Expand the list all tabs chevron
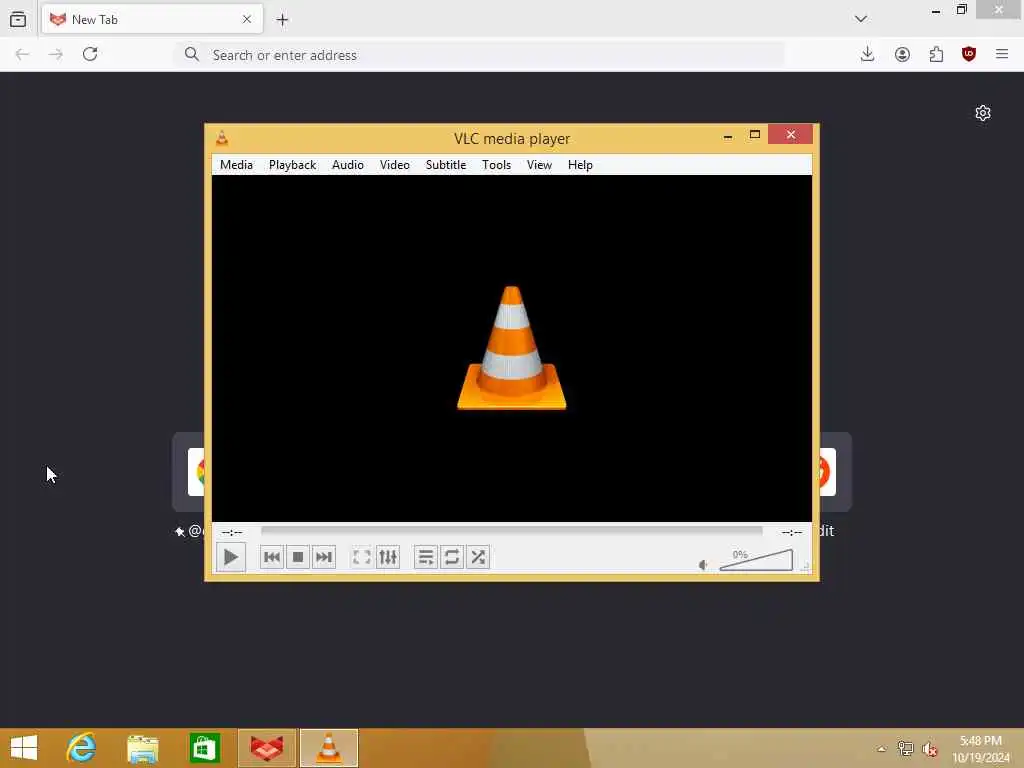This screenshot has height=768, width=1024. point(861,19)
